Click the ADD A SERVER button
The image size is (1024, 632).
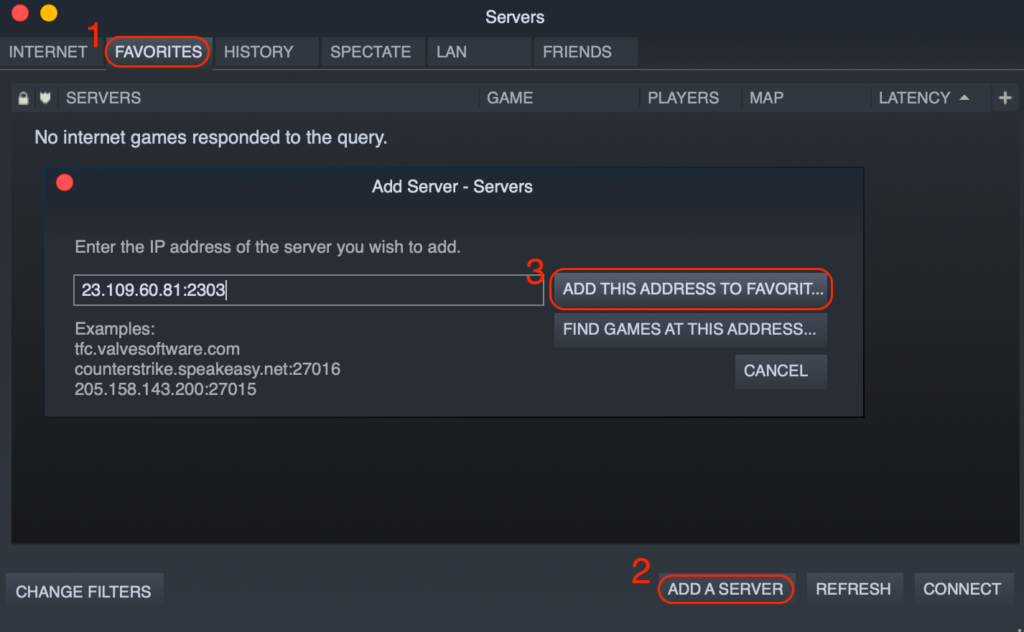[726, 589]
